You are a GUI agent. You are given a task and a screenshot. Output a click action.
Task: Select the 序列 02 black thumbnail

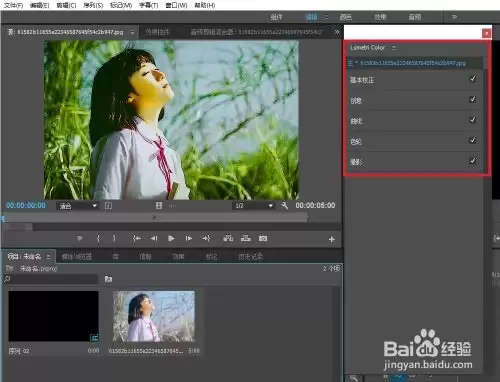pyautogui.click(x=53, y=316)
